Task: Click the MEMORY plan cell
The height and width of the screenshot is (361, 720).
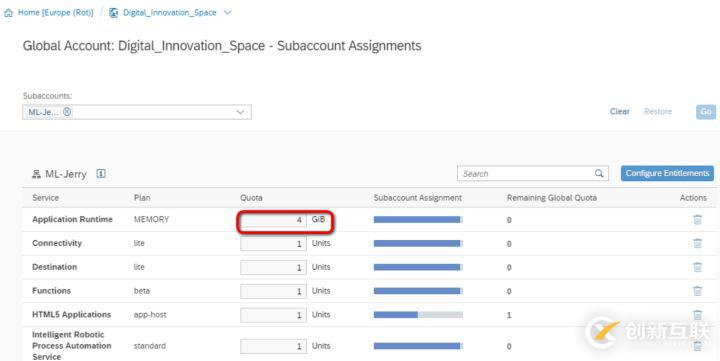Action: tap(151, 220)
